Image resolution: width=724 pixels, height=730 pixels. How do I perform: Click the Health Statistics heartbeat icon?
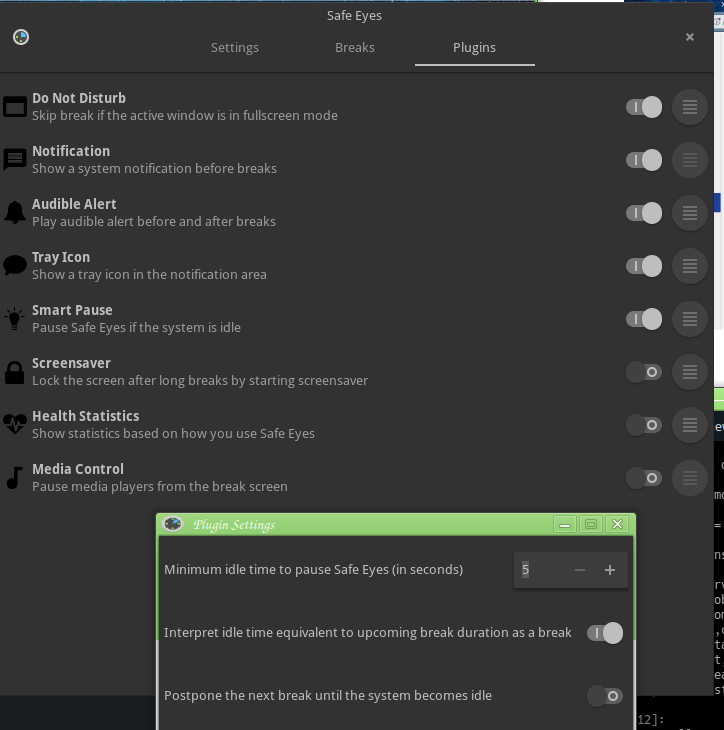click(15, 424)
